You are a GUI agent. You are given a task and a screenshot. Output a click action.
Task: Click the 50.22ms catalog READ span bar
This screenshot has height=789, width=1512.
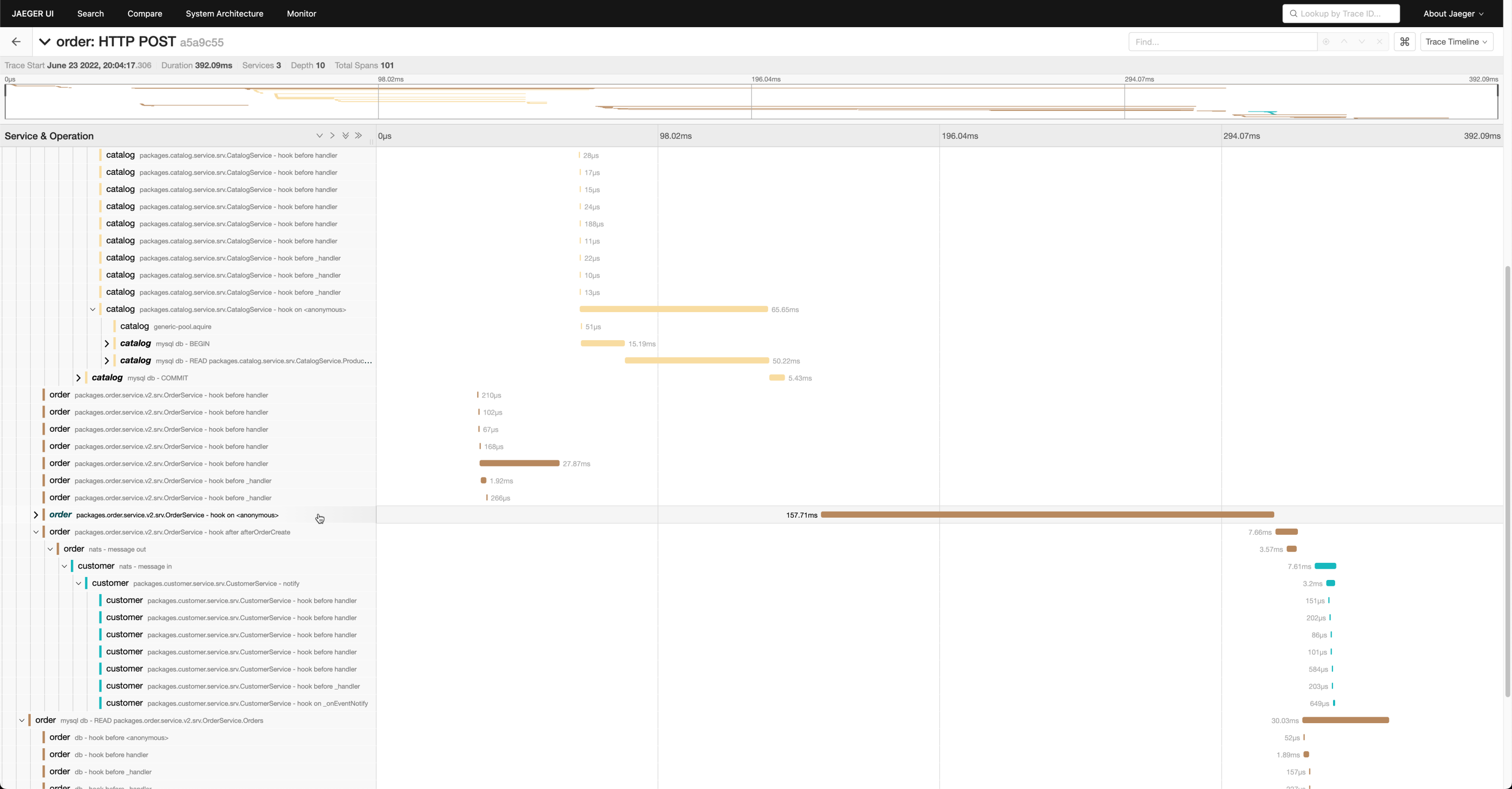pyautogui.click(x=697, y=360)
